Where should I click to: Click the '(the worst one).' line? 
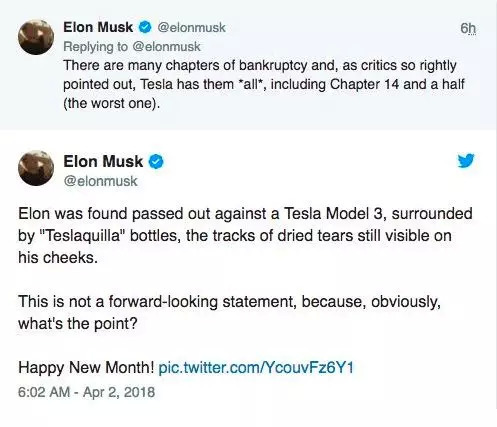coord(112,103)
